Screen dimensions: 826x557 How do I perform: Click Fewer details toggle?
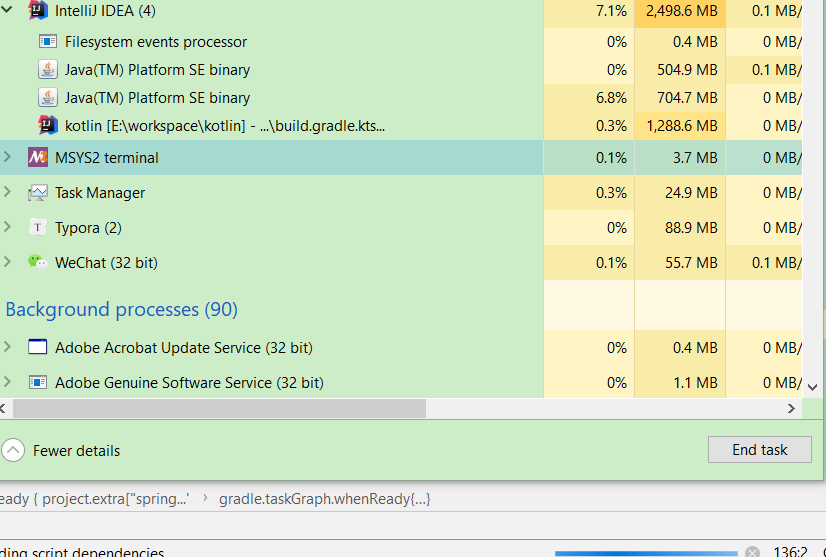pos(61,451)
